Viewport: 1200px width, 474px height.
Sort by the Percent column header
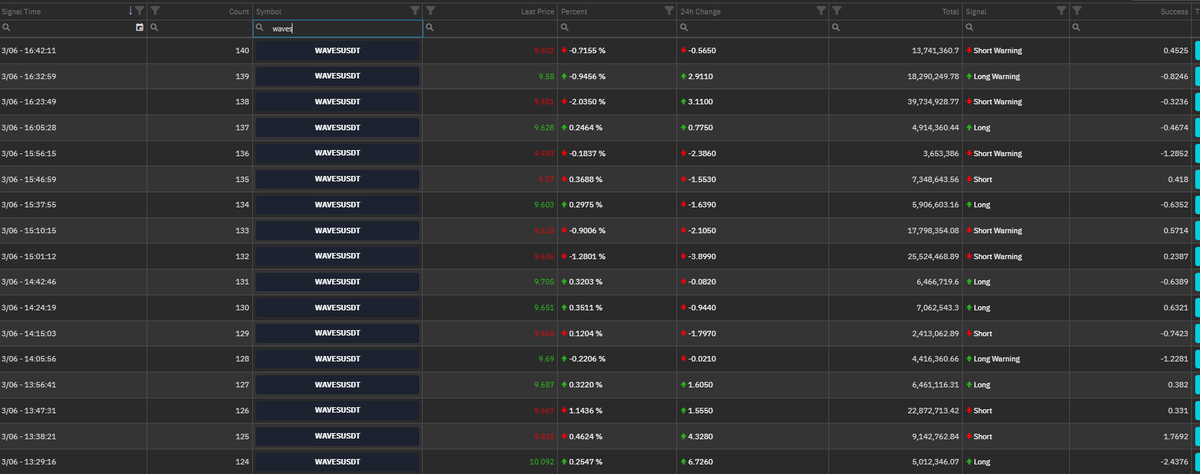tap(574, 11)
